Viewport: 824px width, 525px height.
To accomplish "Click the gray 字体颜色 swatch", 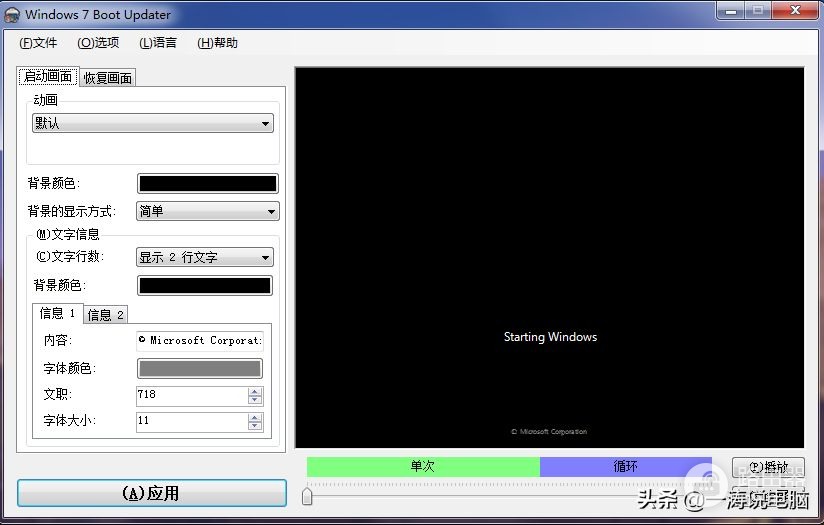I will tap(200, 369).
